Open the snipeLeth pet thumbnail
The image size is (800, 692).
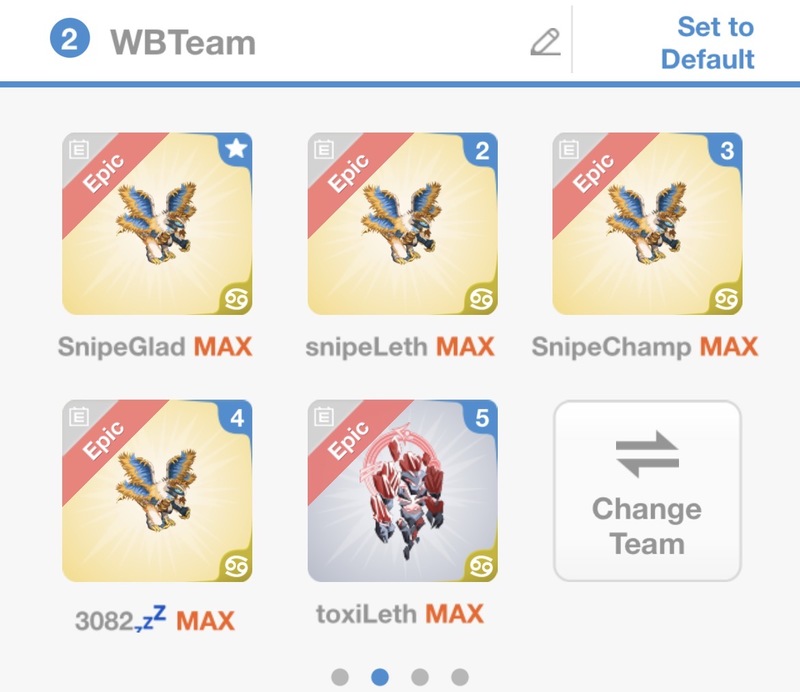403,224
